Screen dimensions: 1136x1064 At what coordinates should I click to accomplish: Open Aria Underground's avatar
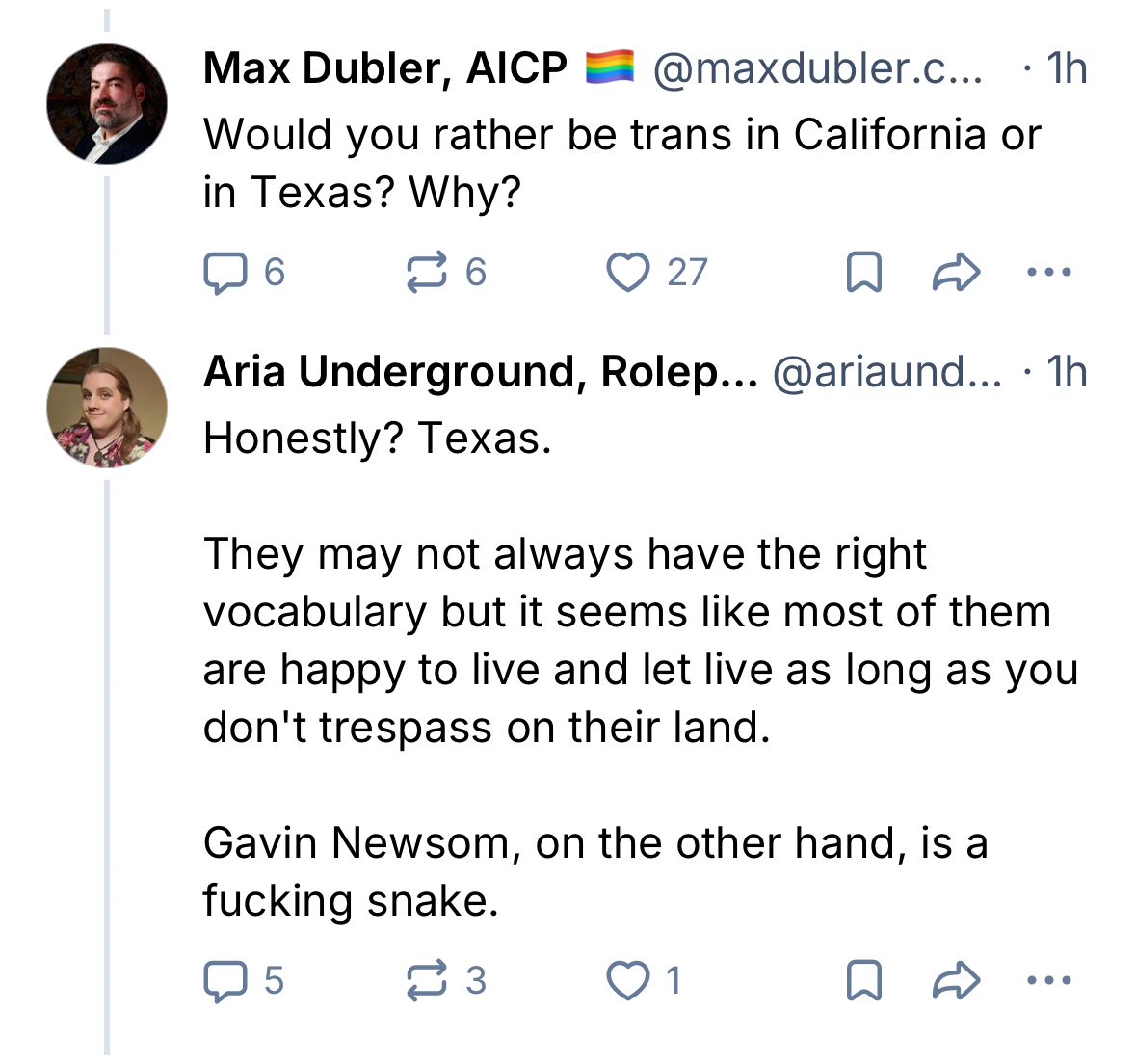(106, 407)
